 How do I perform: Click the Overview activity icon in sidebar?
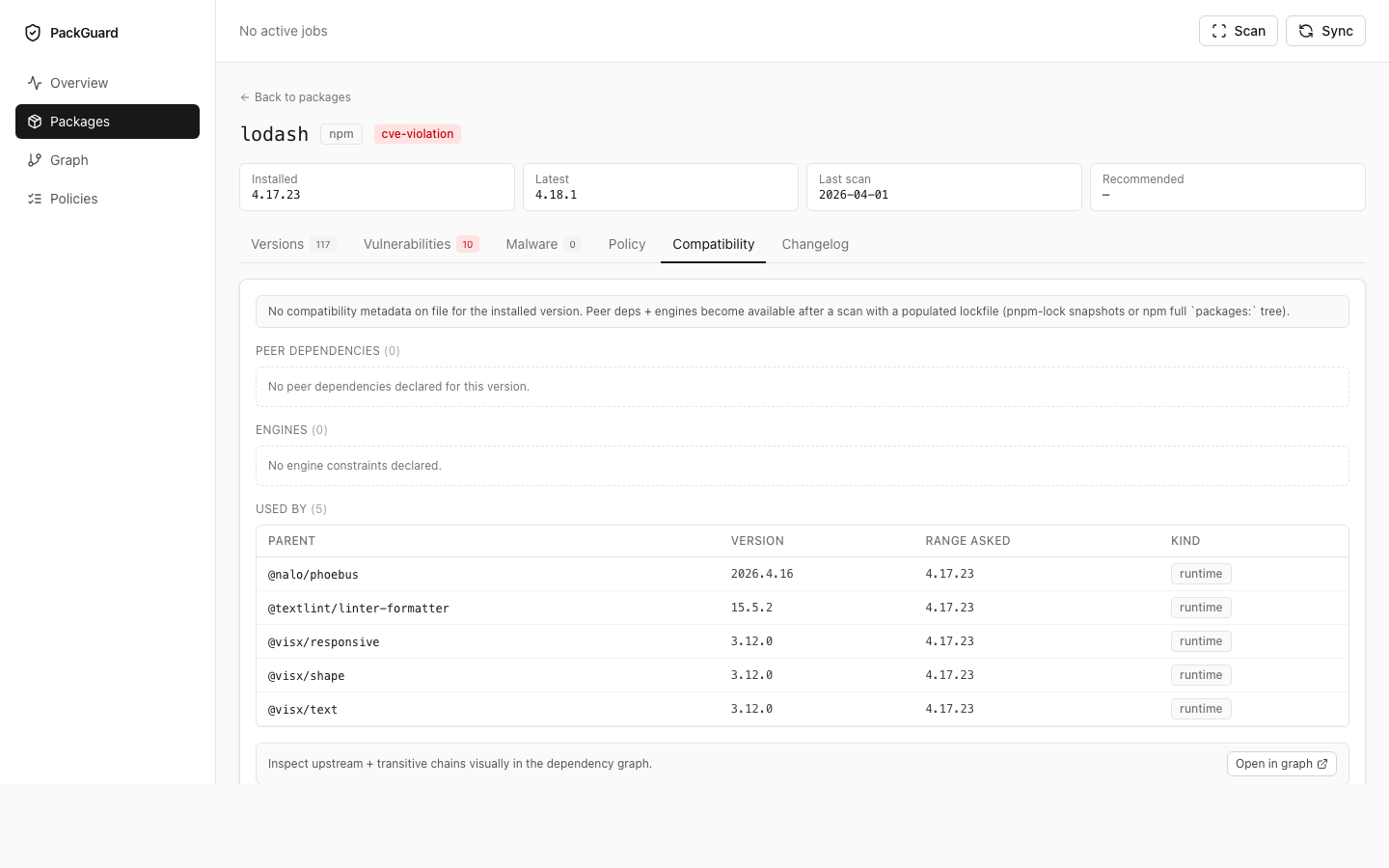coord(35,83)
